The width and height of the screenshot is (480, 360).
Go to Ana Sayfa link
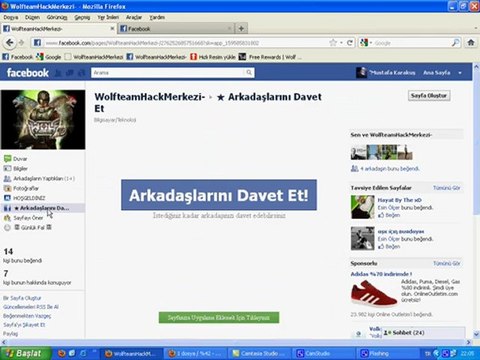(436, 73)
